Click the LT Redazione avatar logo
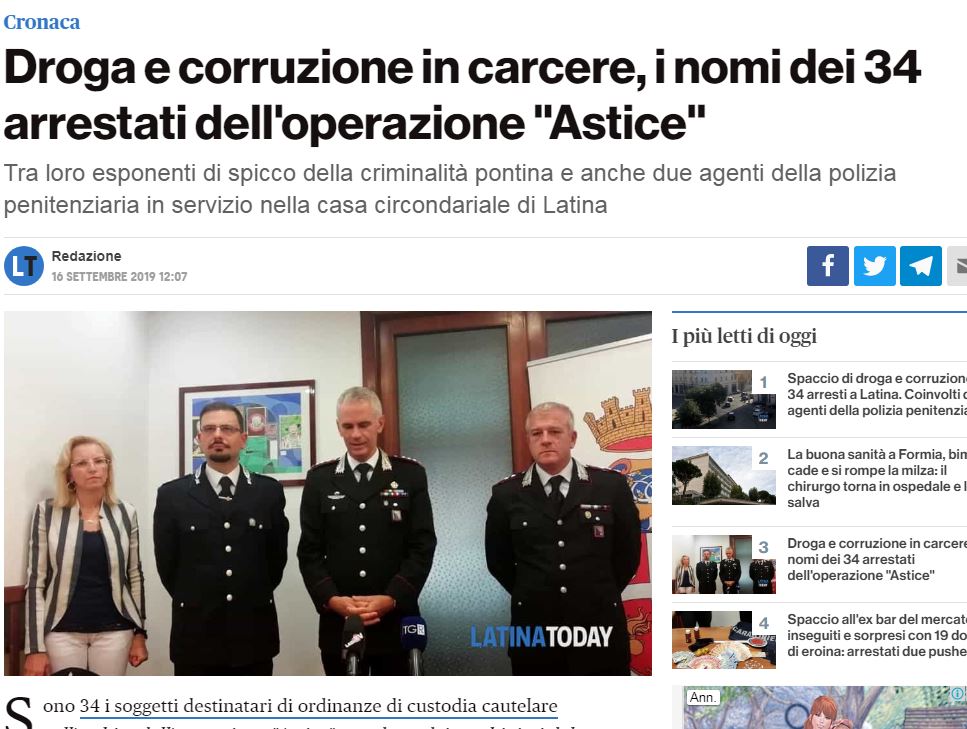Screen dimensions: 967x729 click(x=24, y=266)
